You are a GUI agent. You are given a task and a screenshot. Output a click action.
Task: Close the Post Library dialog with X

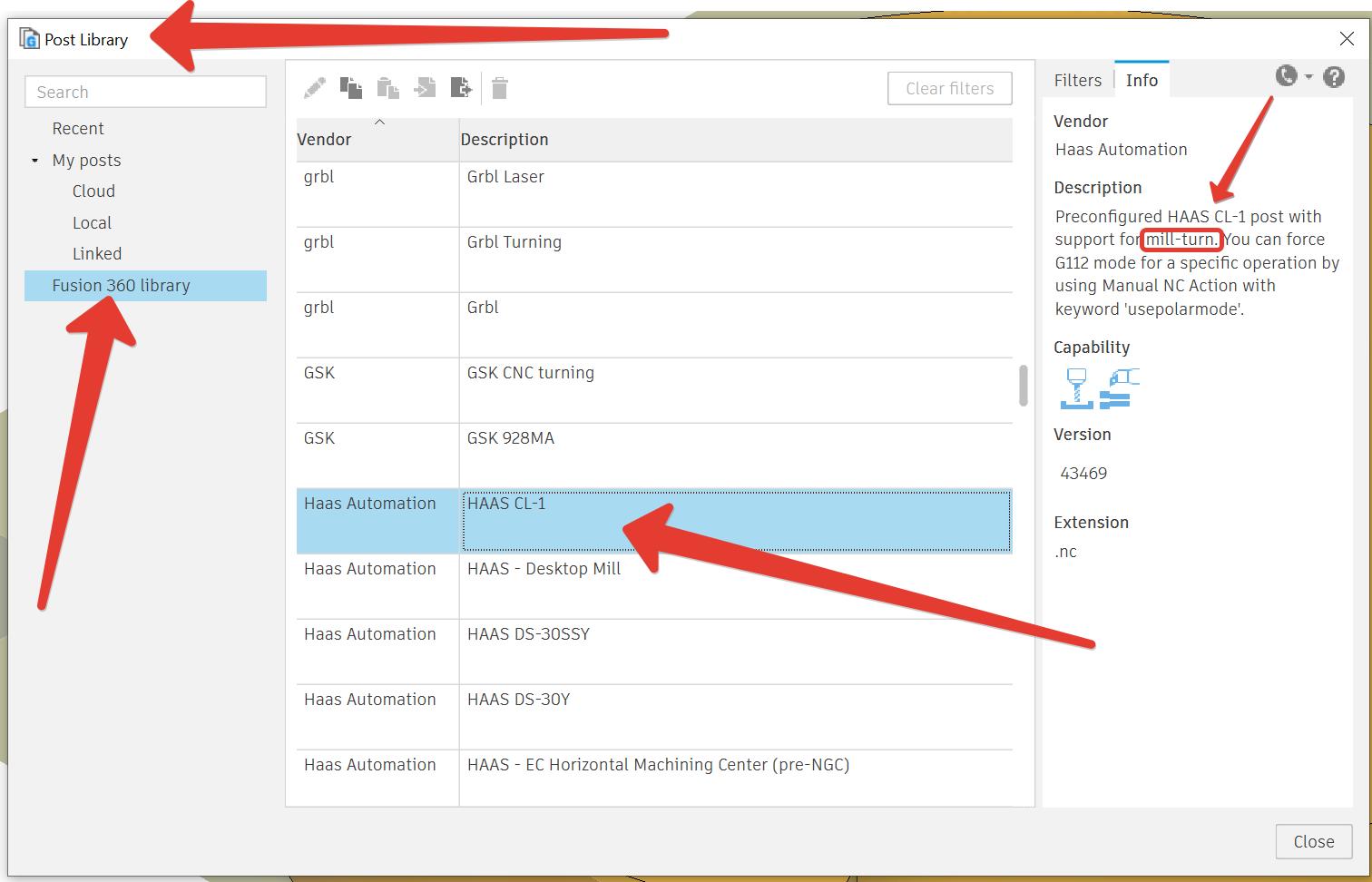pos(1347,38)
